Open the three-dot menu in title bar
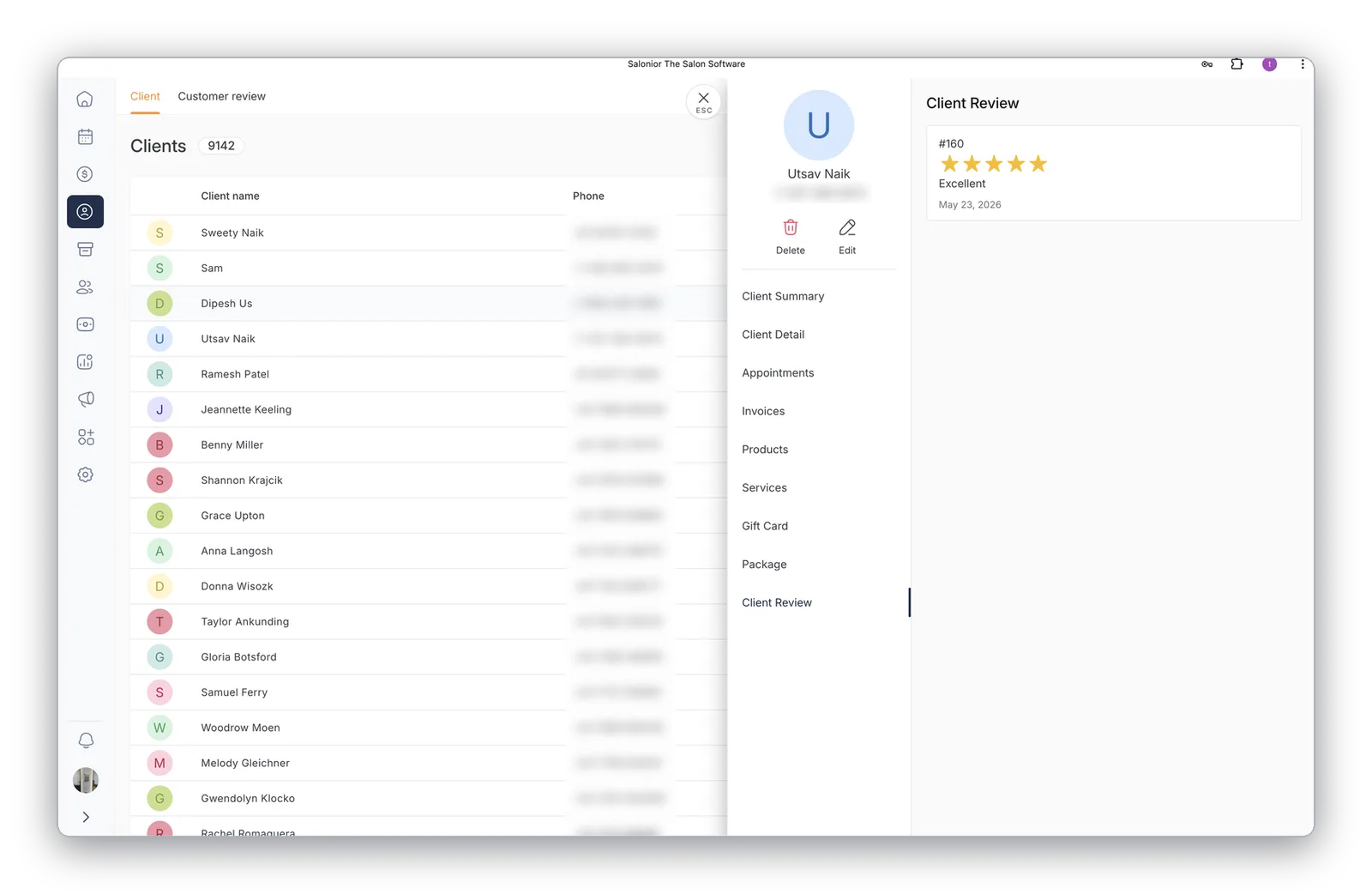1372x894 pixels. 1302,64
